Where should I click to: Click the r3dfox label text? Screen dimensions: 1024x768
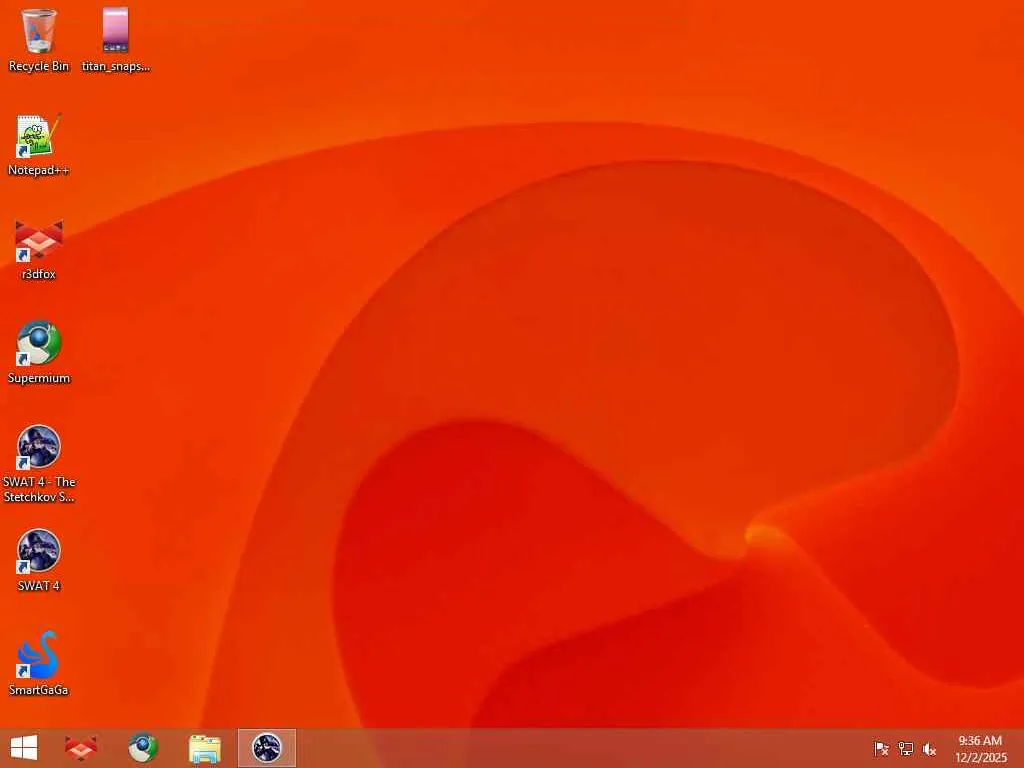click(x=39, y=274)
